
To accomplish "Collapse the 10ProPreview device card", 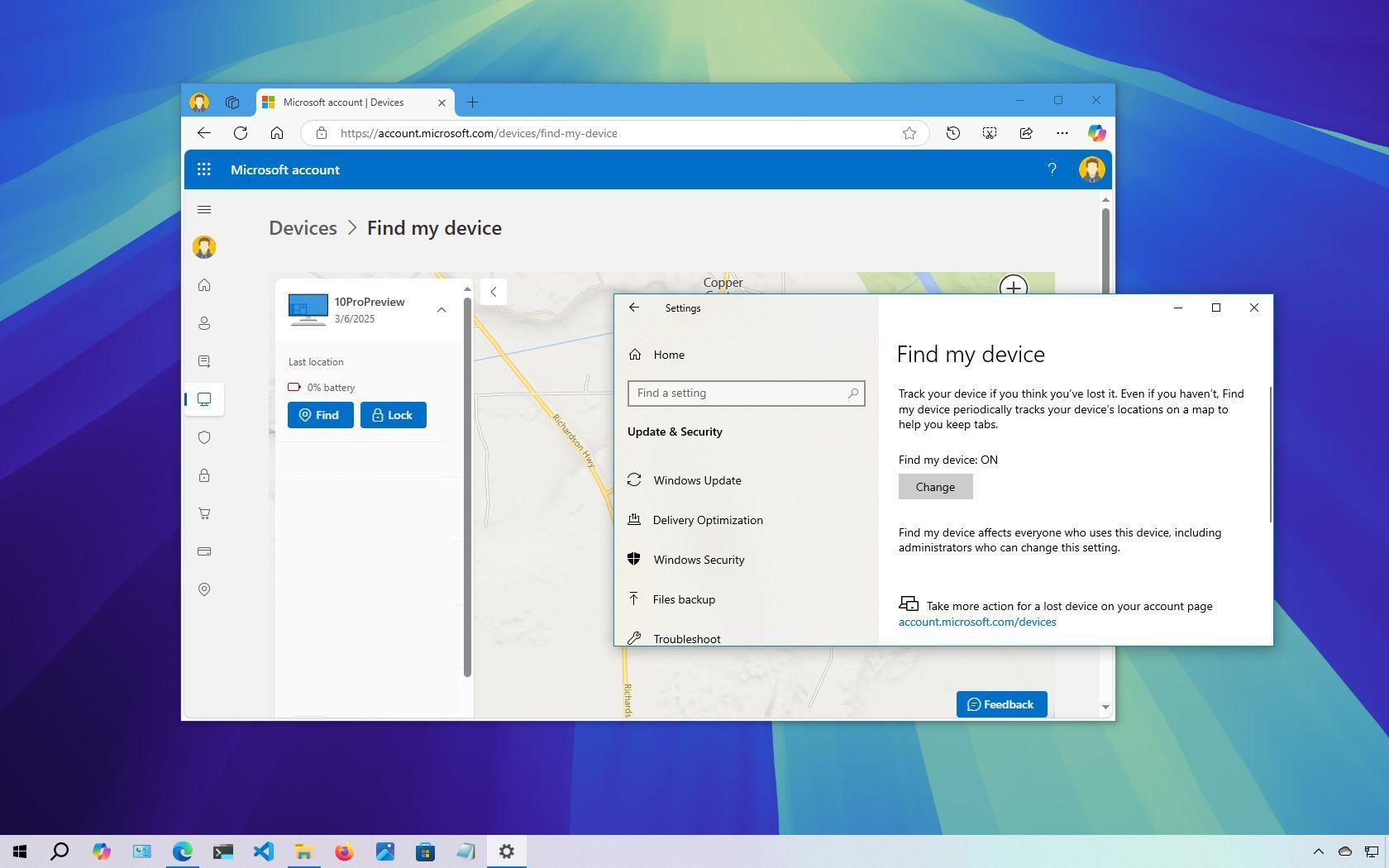I will [x=442, y=310].
